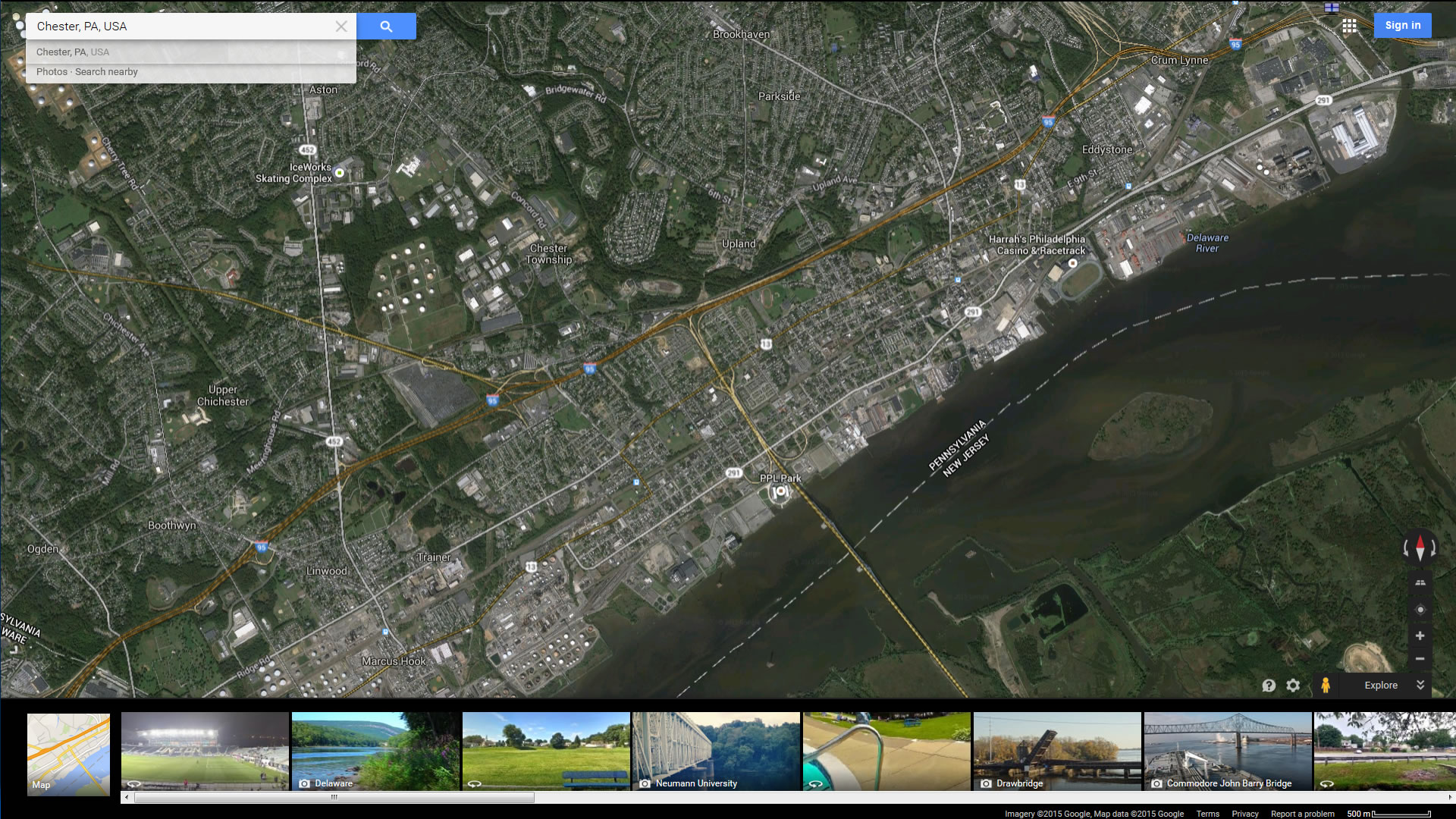
Task: Show my location with the target icon
Action: [x=1420, y=610]
